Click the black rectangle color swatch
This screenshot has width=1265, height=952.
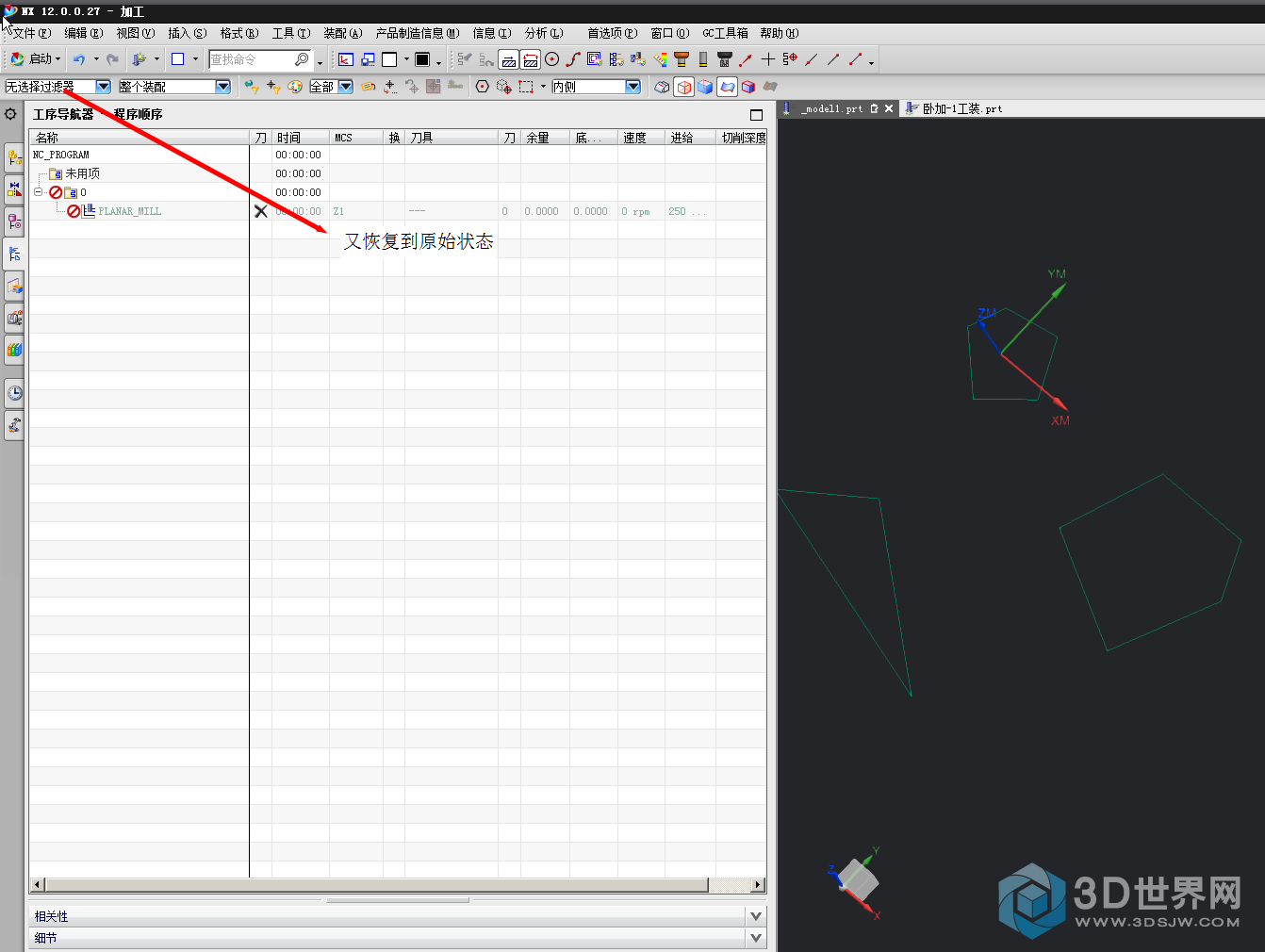coord(422,59)
